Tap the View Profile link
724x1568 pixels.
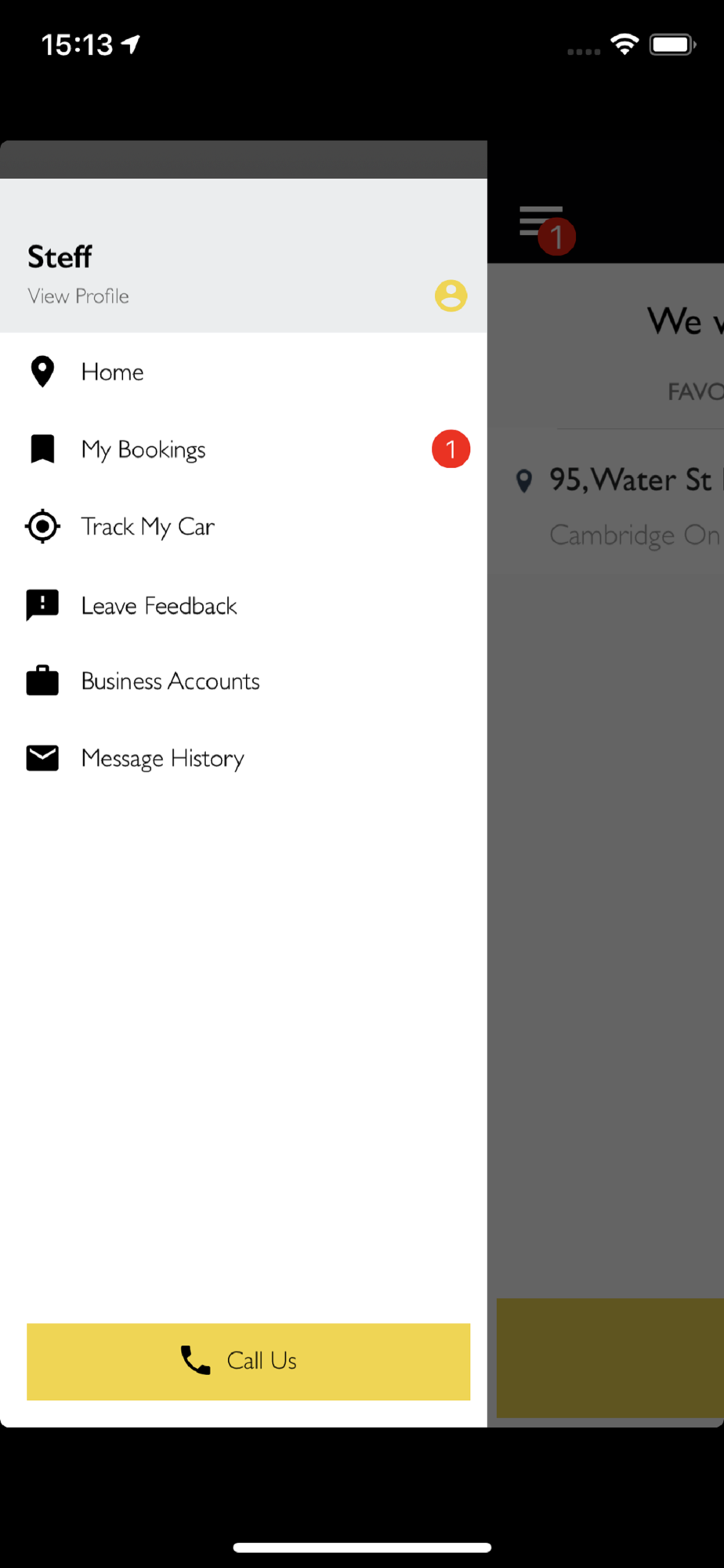tap(78, 296)
